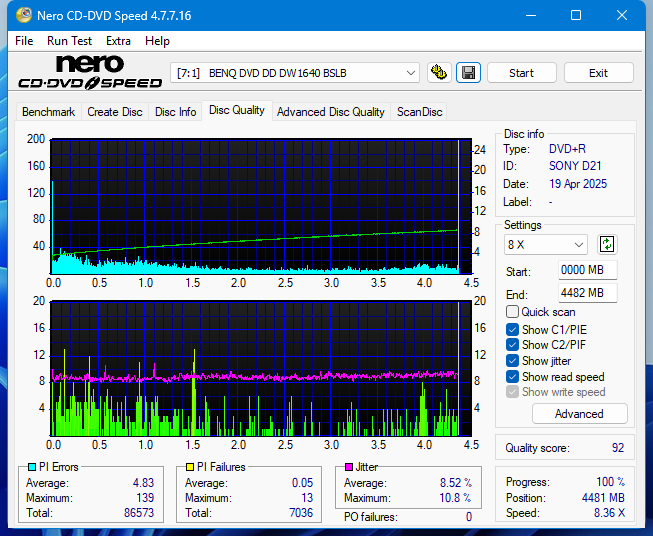
Task: Open the Extra menu
Action: [x=118, y=41]
